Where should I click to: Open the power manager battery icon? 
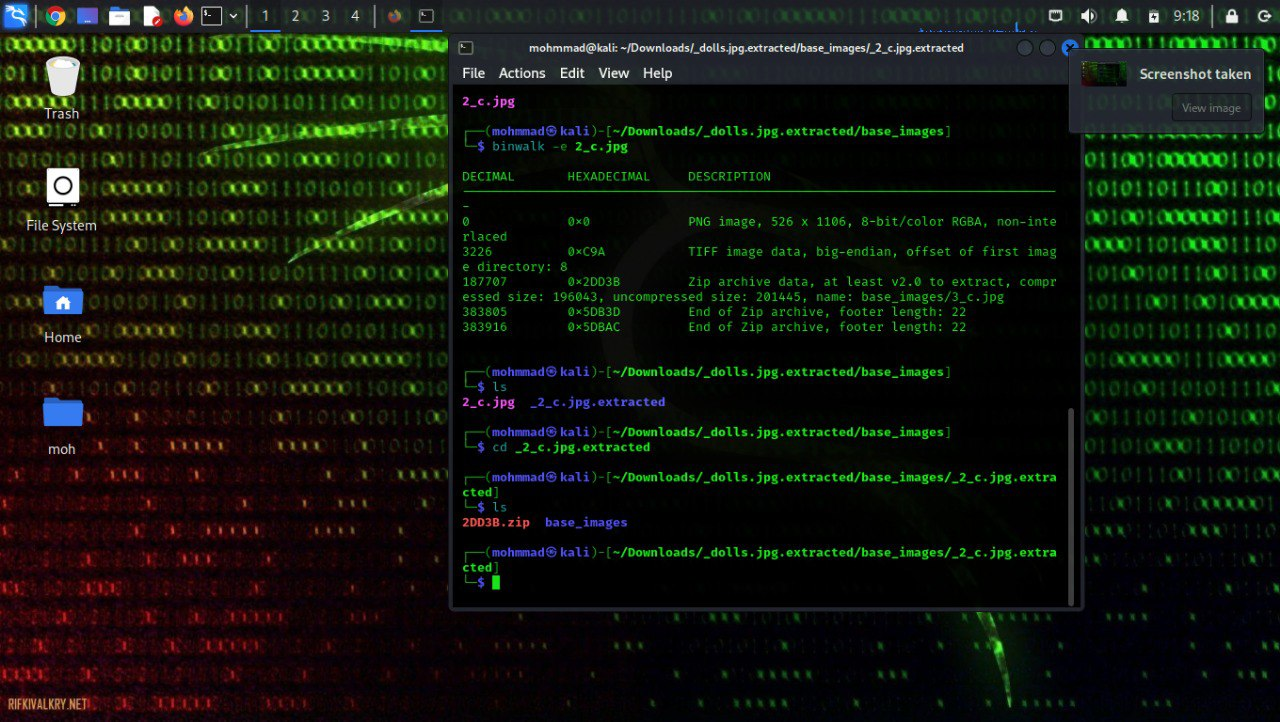pyautogui.click(x=1154, y=16)
